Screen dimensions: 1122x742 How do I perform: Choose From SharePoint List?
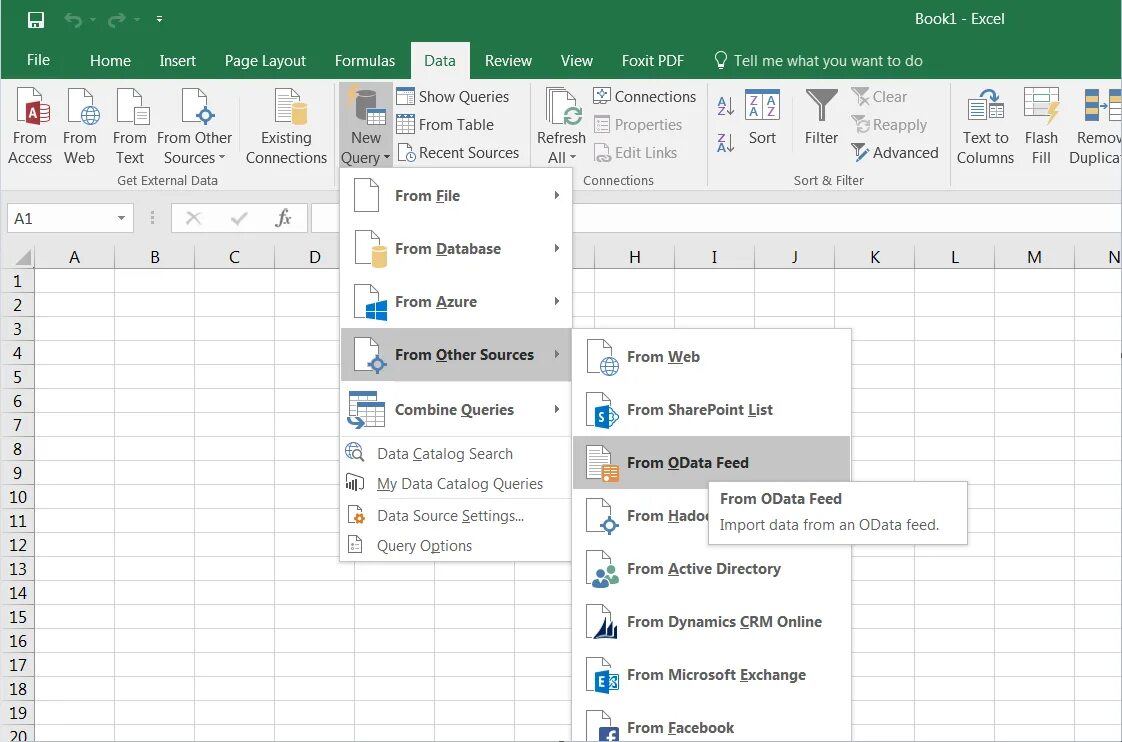pyautogui.click(x=712, y=409)
